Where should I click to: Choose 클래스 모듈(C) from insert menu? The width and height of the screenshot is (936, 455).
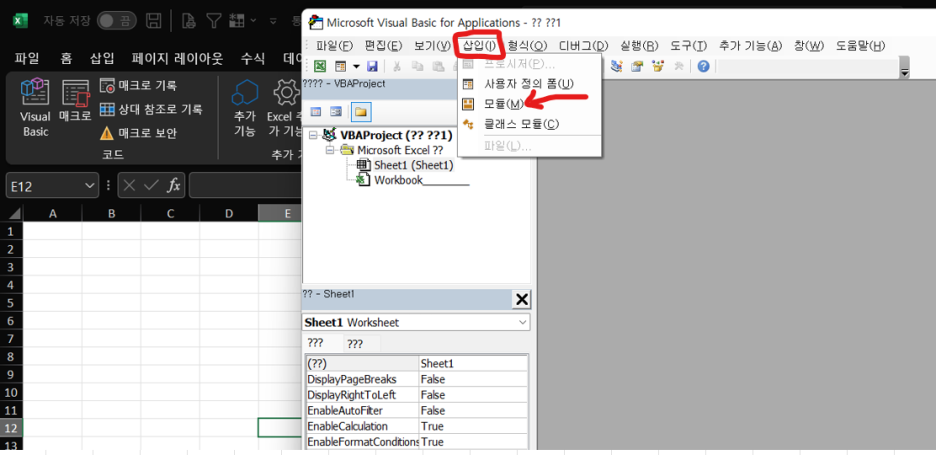point(521,124)
